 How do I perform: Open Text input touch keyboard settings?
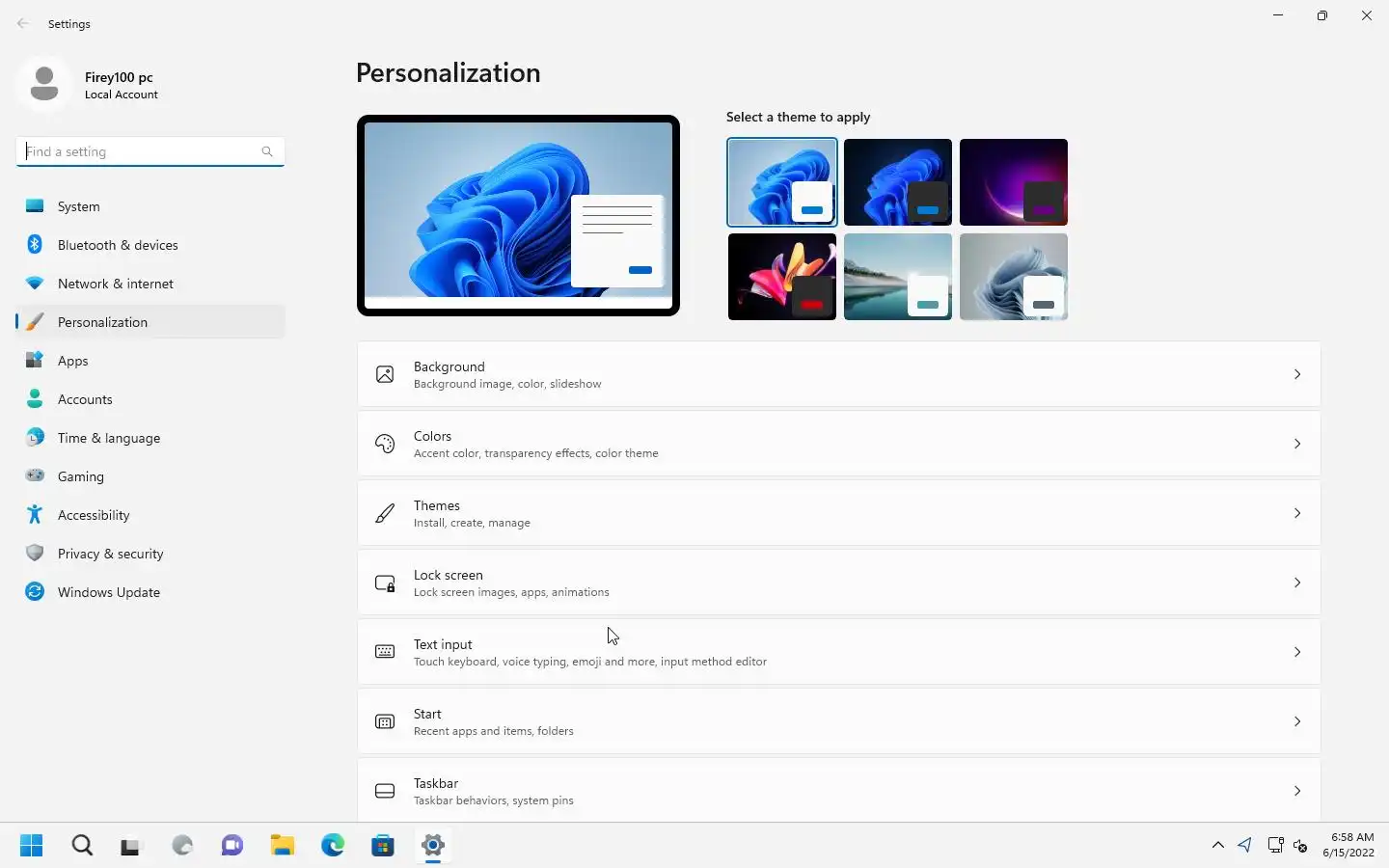coord(838,652)
